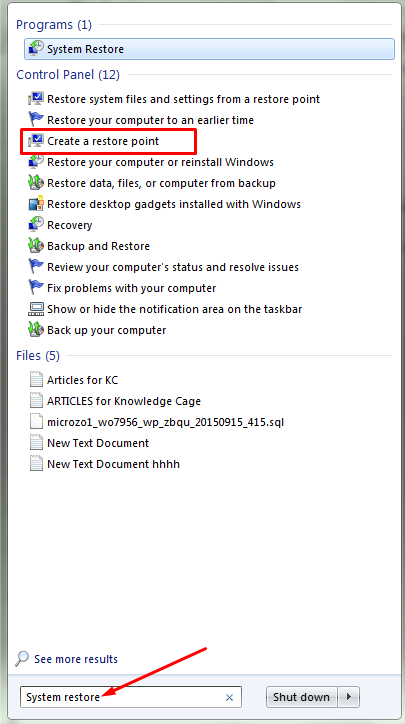Select Restore data, files, or computer from backup
405x724 pixels.
pyautogui.click(x=161, y=183)
